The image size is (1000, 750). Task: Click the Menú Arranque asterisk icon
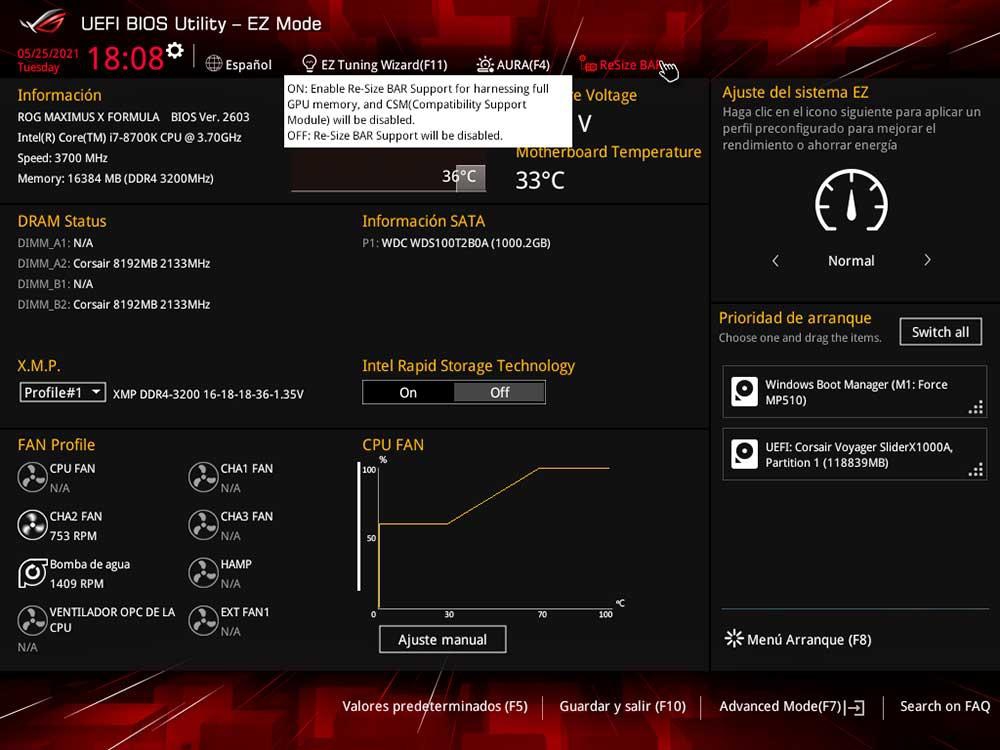point(734,638)
